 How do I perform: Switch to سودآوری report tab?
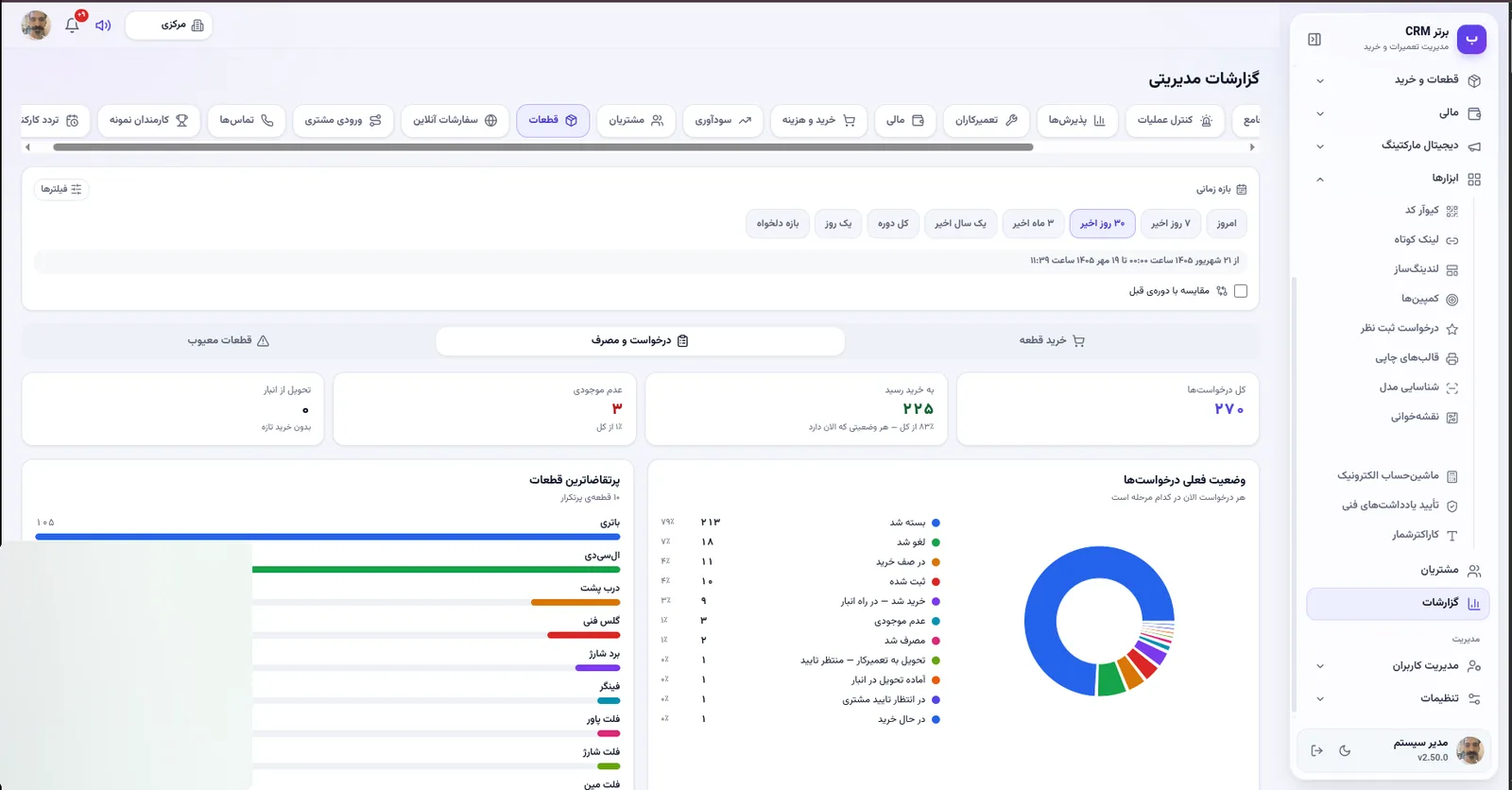[723, 120]
